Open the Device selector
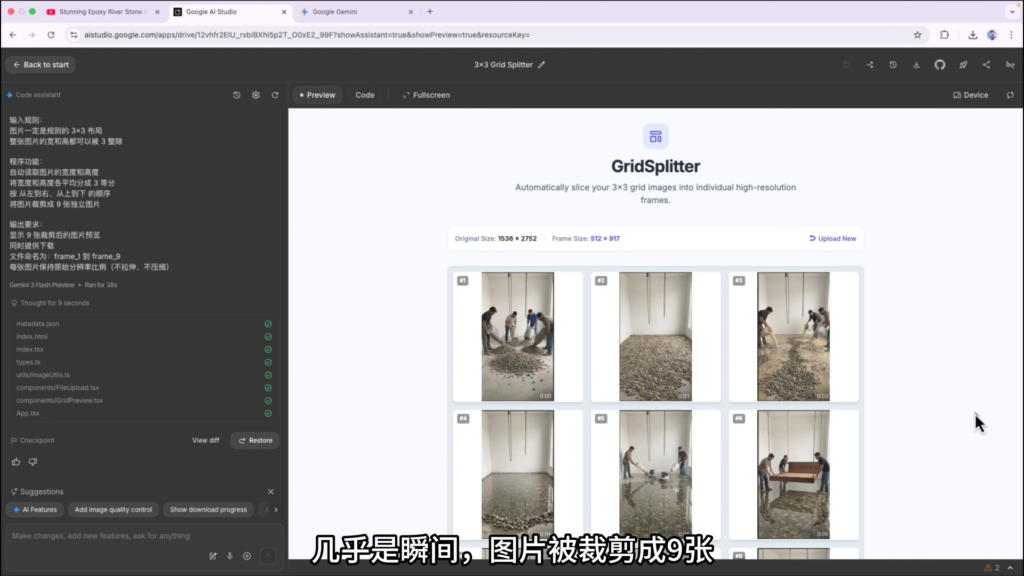 (x=970, y=95)
